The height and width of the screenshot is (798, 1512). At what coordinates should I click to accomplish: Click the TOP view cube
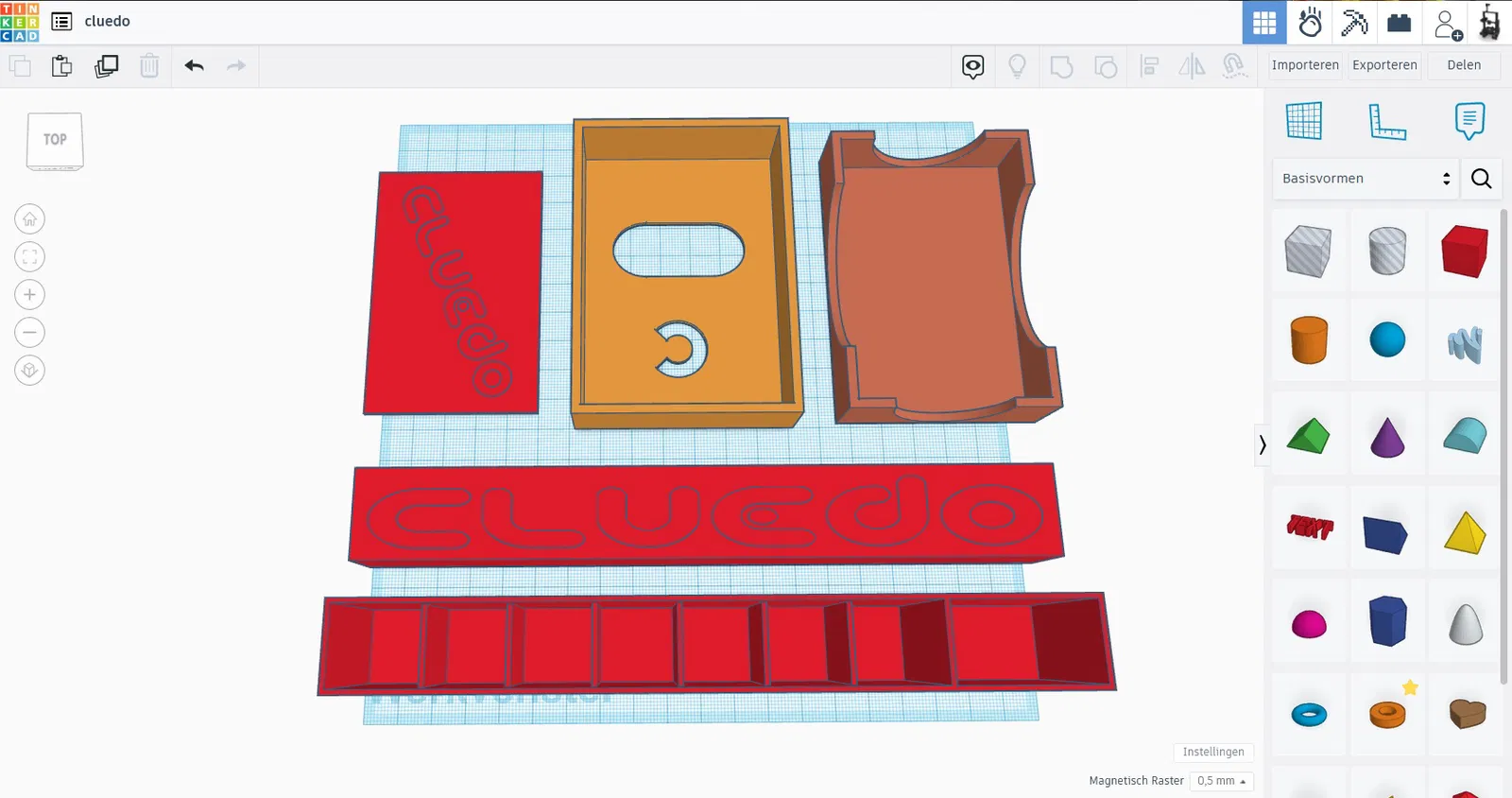[55, 141]
